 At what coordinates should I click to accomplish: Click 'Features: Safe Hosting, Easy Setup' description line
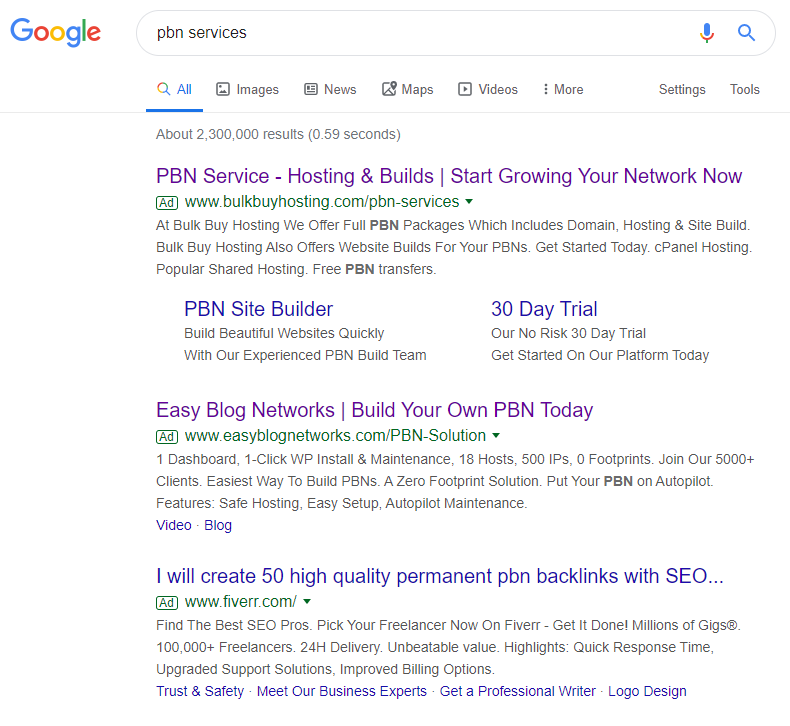(342, 503)
